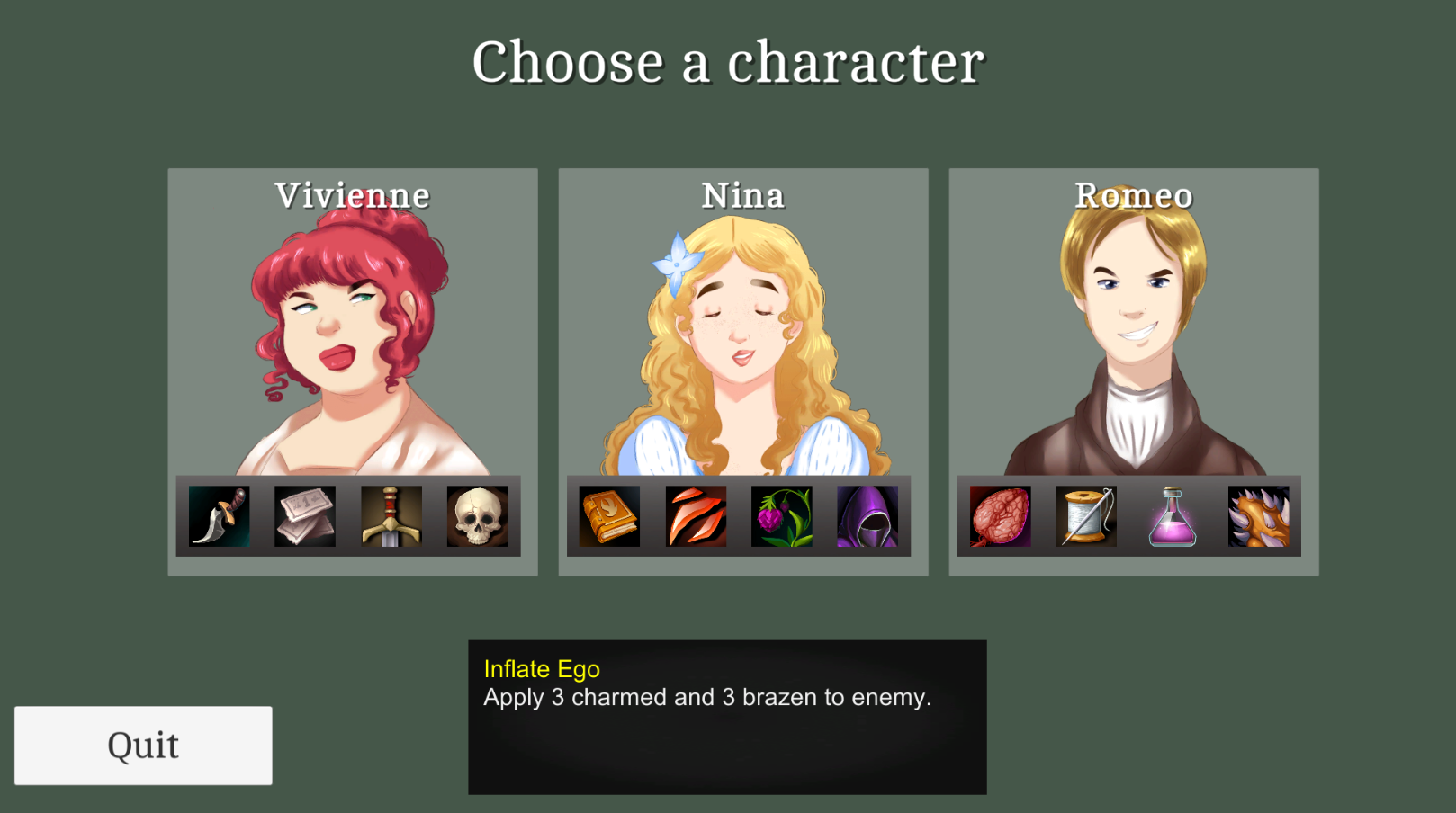Choose Vivienne's sword ability icon

click(x=391, y=516)
